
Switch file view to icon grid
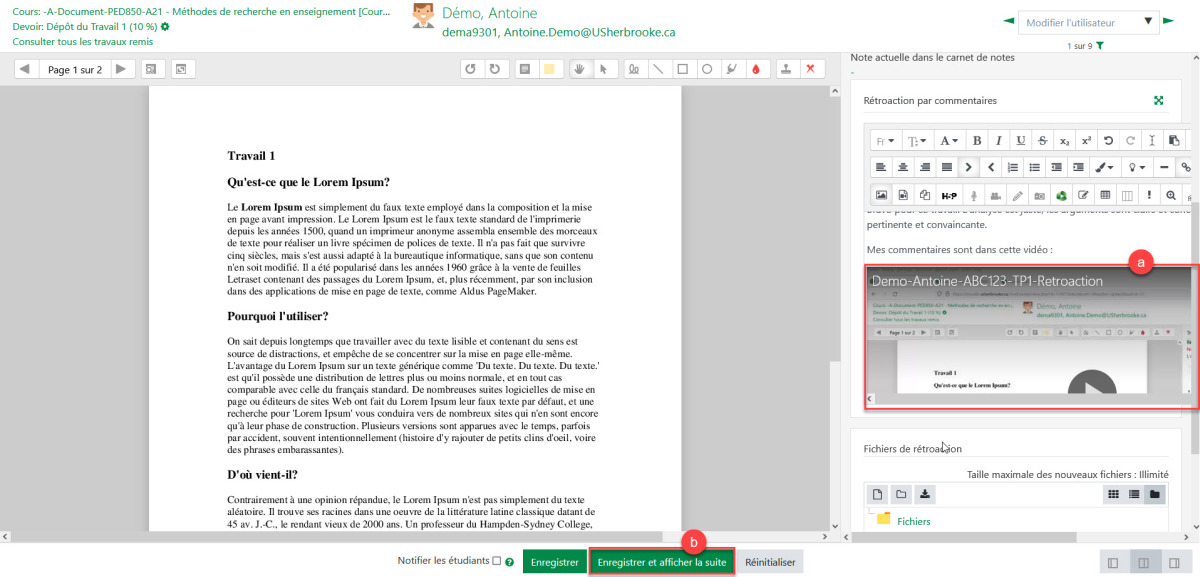tap(1113, 494)
